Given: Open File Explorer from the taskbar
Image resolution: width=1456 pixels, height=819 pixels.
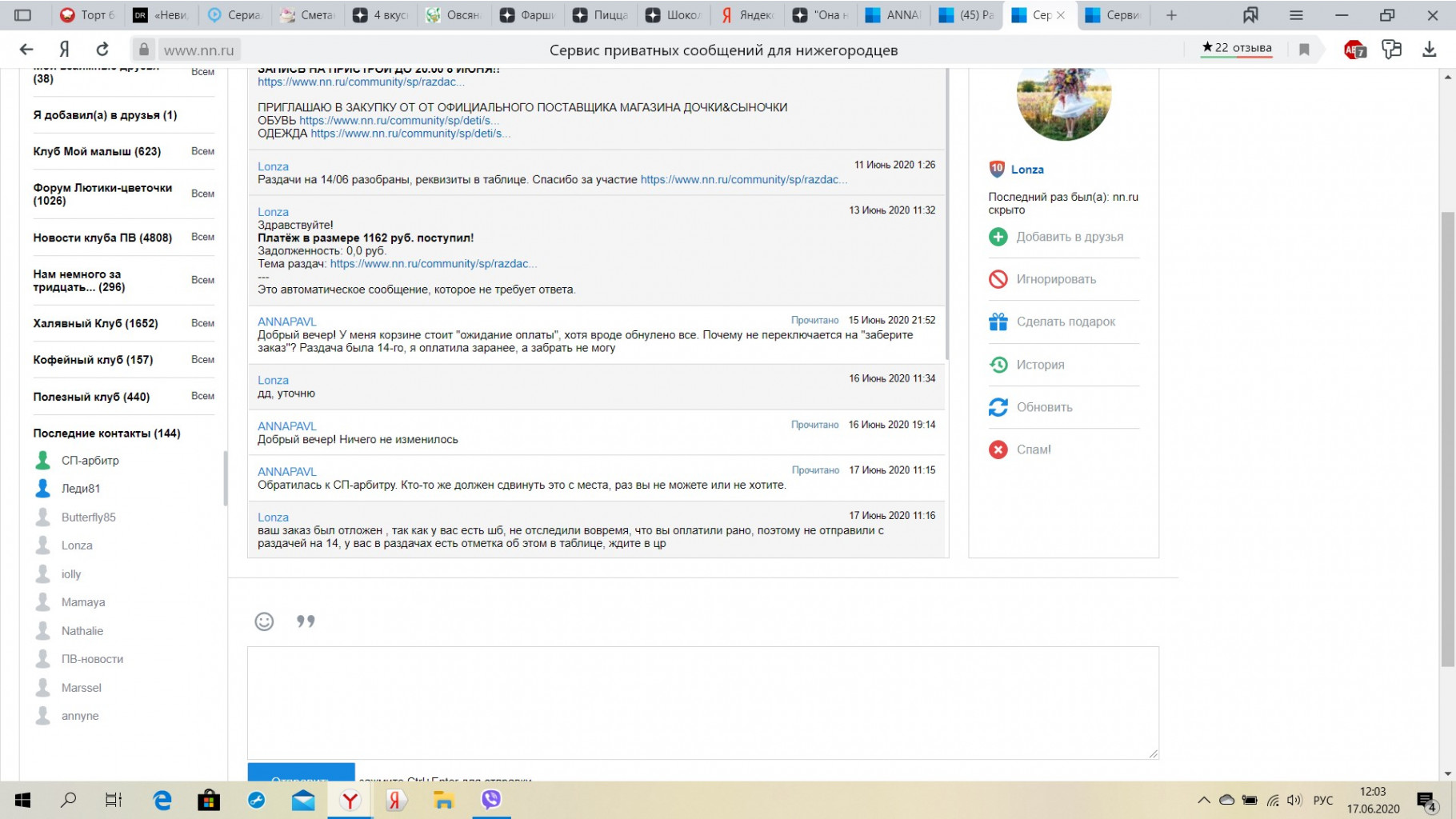Looking at the screenshot, I should click(443, 800).
